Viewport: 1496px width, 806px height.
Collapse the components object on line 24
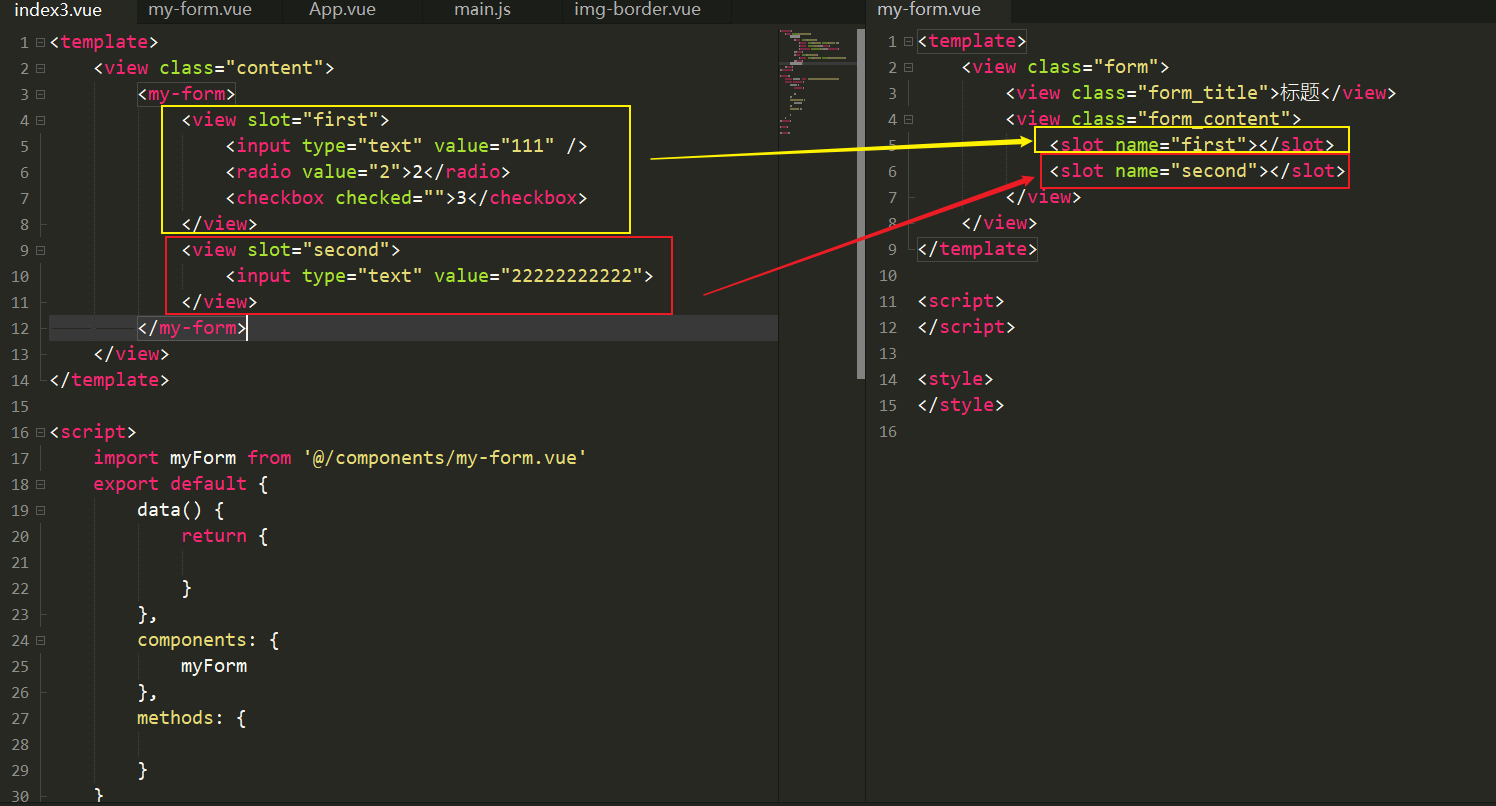tap(40, 640)
